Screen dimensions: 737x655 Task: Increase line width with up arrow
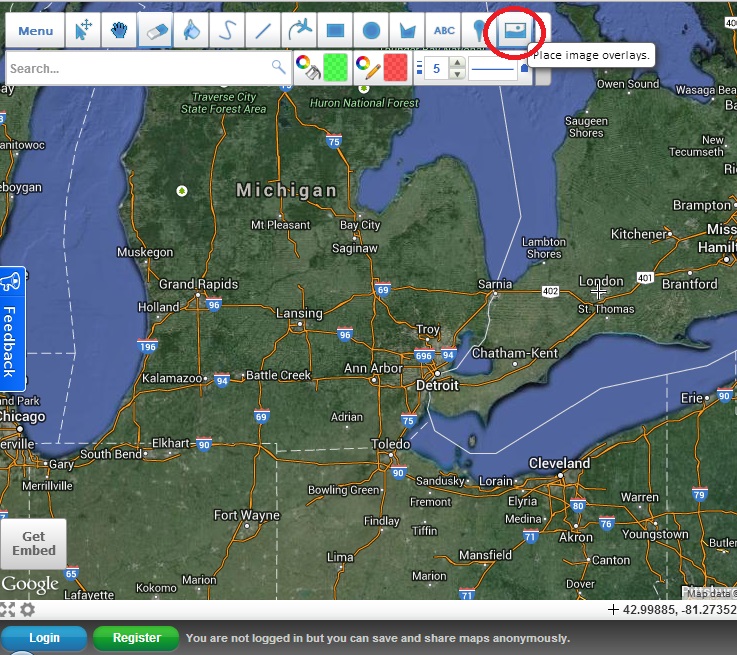(457, 63)
